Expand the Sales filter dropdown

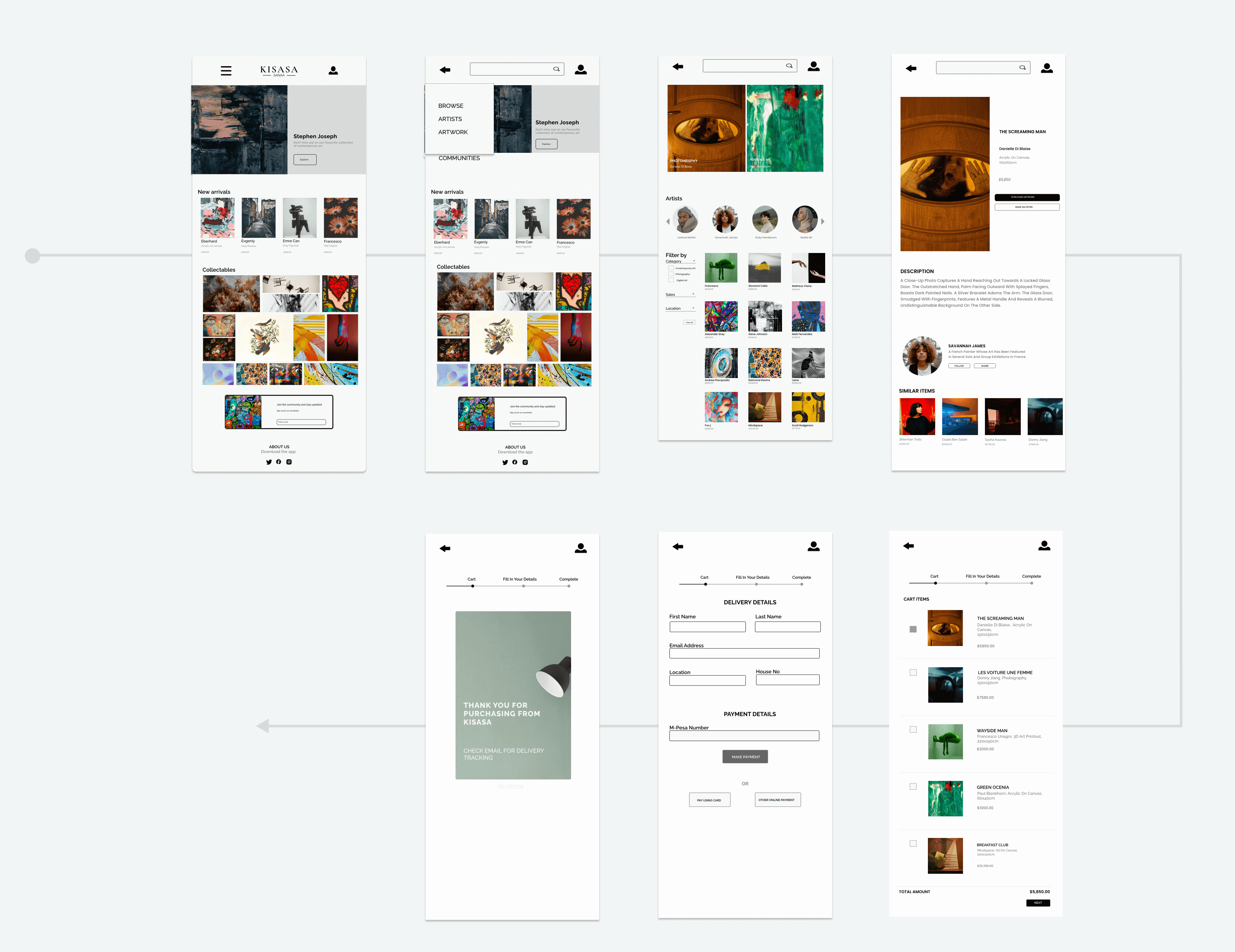pyautogui.click(x=693, y=294)
